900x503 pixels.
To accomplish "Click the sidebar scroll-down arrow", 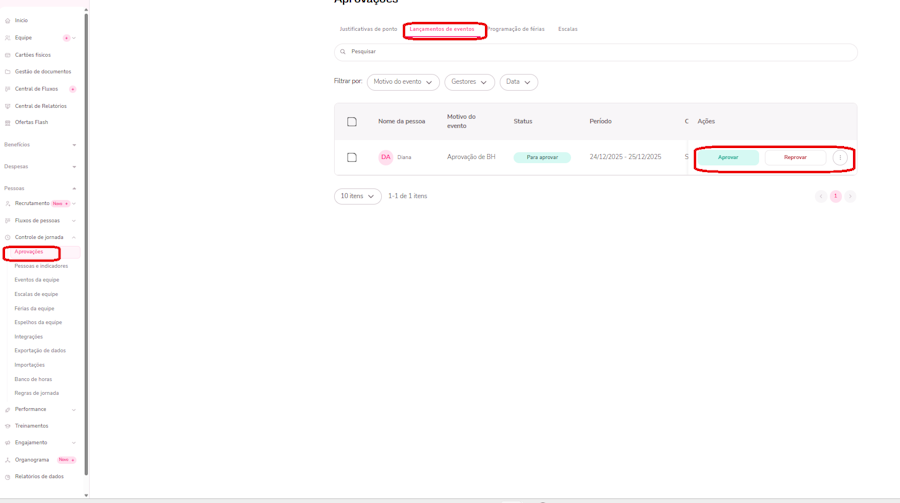I will point(86,495).
